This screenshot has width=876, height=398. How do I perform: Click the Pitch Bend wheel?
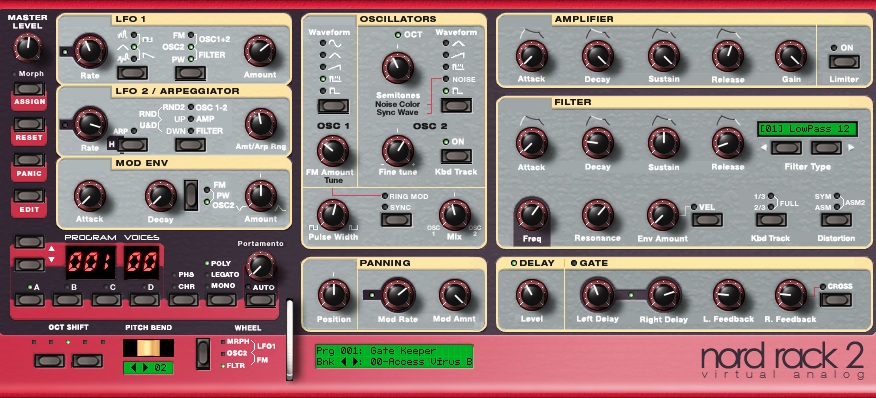149,348
